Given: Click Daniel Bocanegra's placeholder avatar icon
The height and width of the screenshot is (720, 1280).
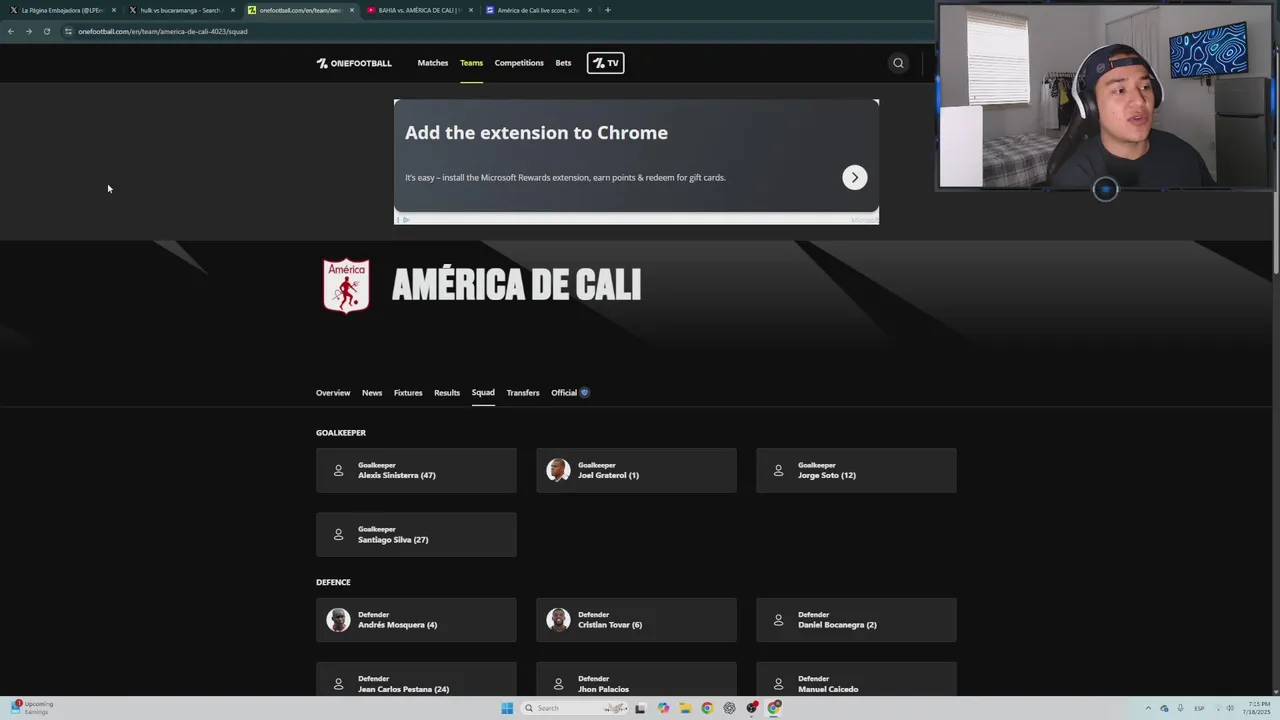Looking at the screenshot, I should 778,620.
